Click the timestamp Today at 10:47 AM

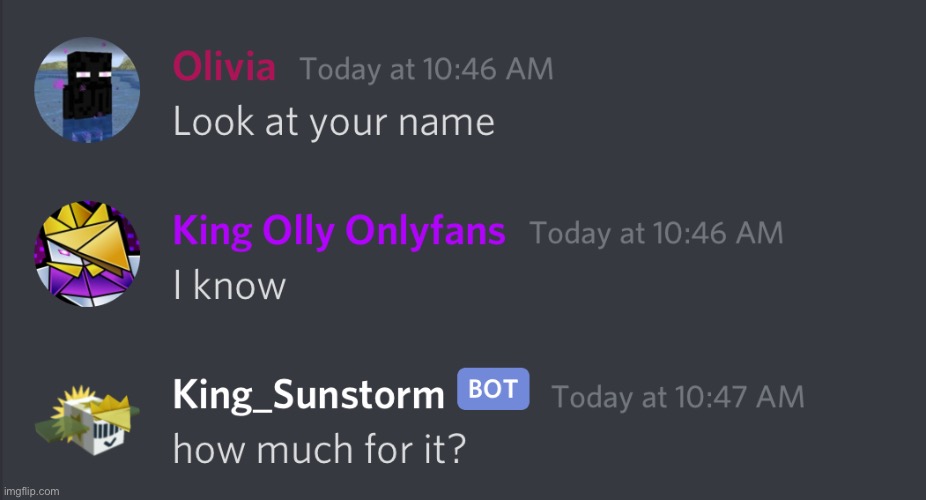(678, 397)
